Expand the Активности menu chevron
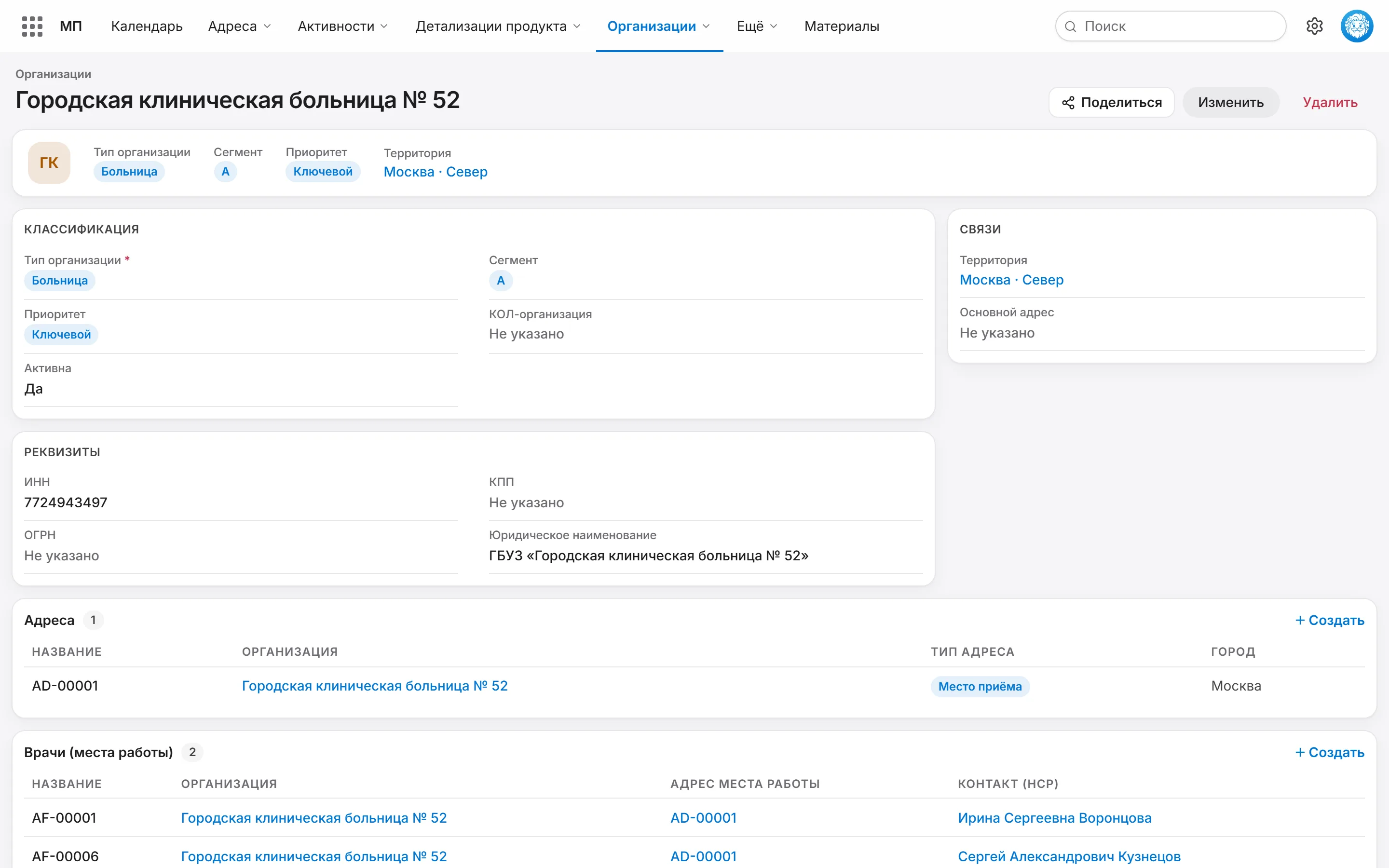Screen dimensions: 1389x868 384,27
